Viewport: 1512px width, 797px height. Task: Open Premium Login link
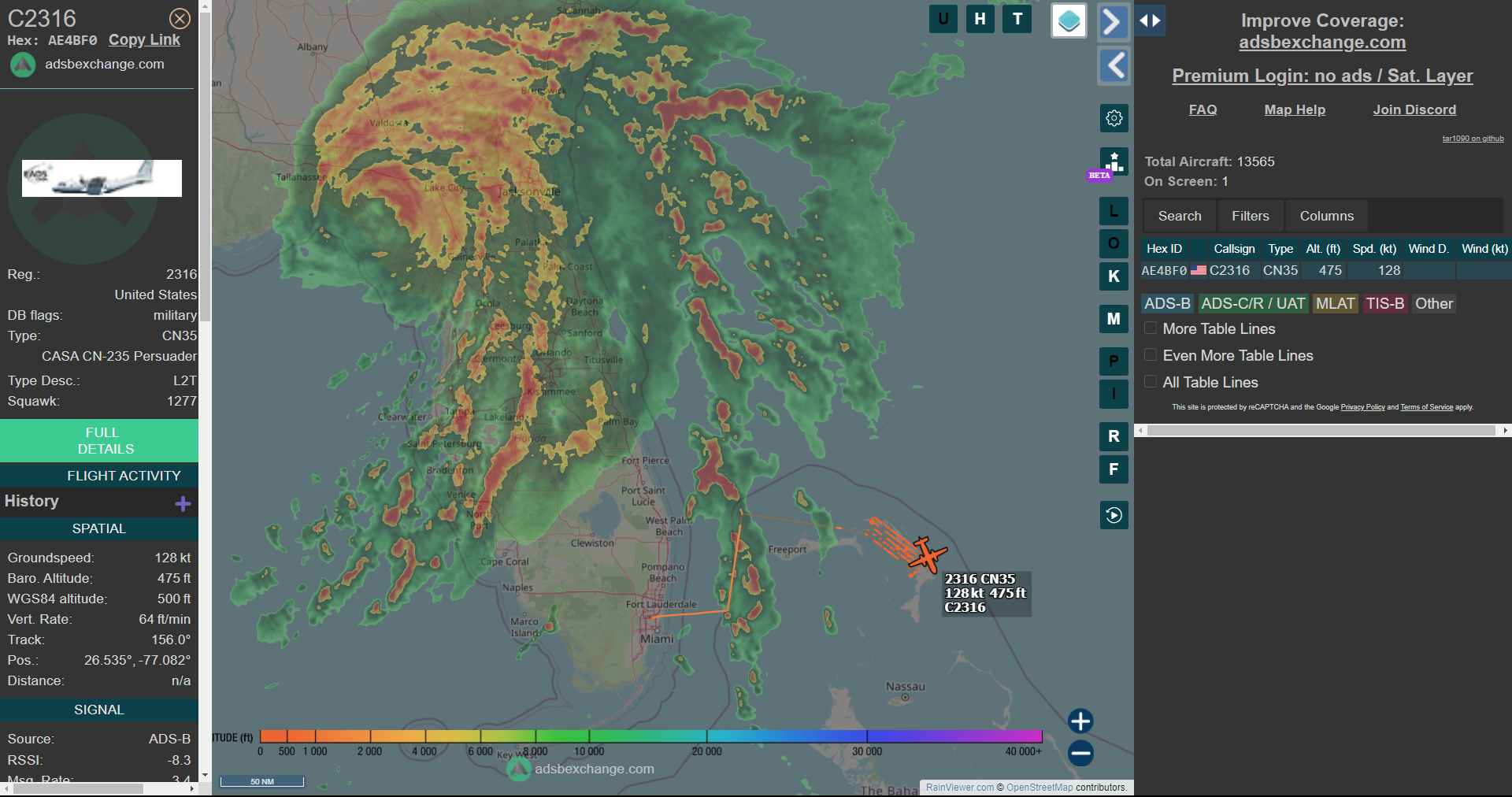pyautogui.click(x=1322, y=76)
